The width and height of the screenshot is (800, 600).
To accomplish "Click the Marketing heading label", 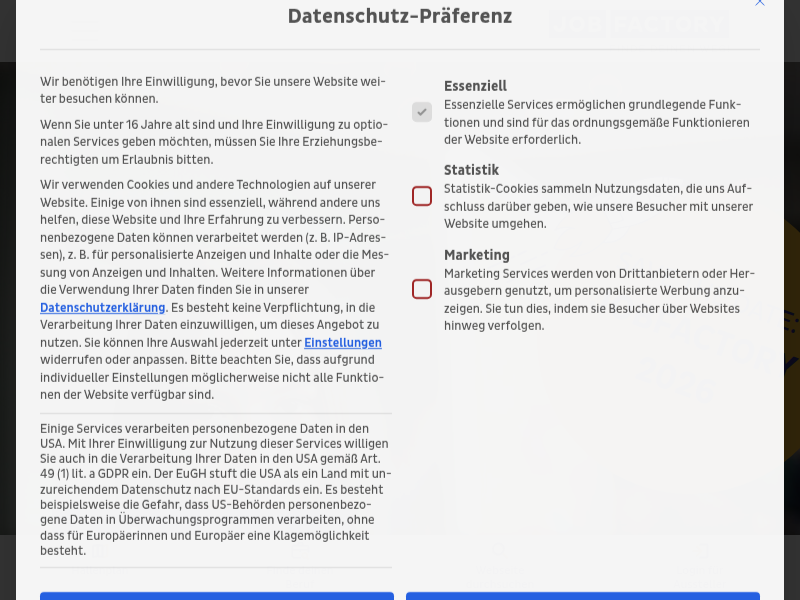I will [x=477, y=255].
